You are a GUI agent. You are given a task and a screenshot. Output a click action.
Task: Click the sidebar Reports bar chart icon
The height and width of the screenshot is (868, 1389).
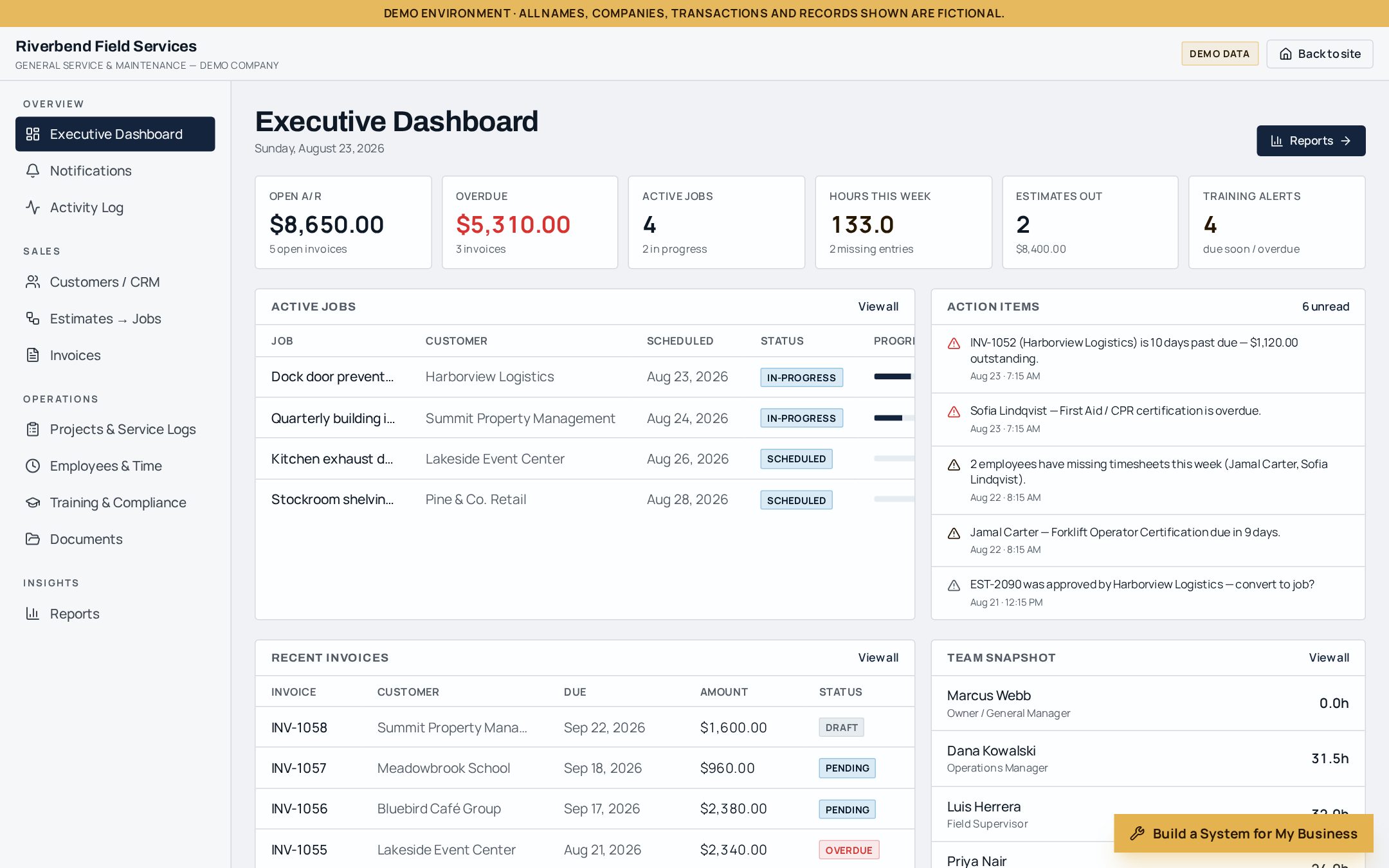[33, 613]
